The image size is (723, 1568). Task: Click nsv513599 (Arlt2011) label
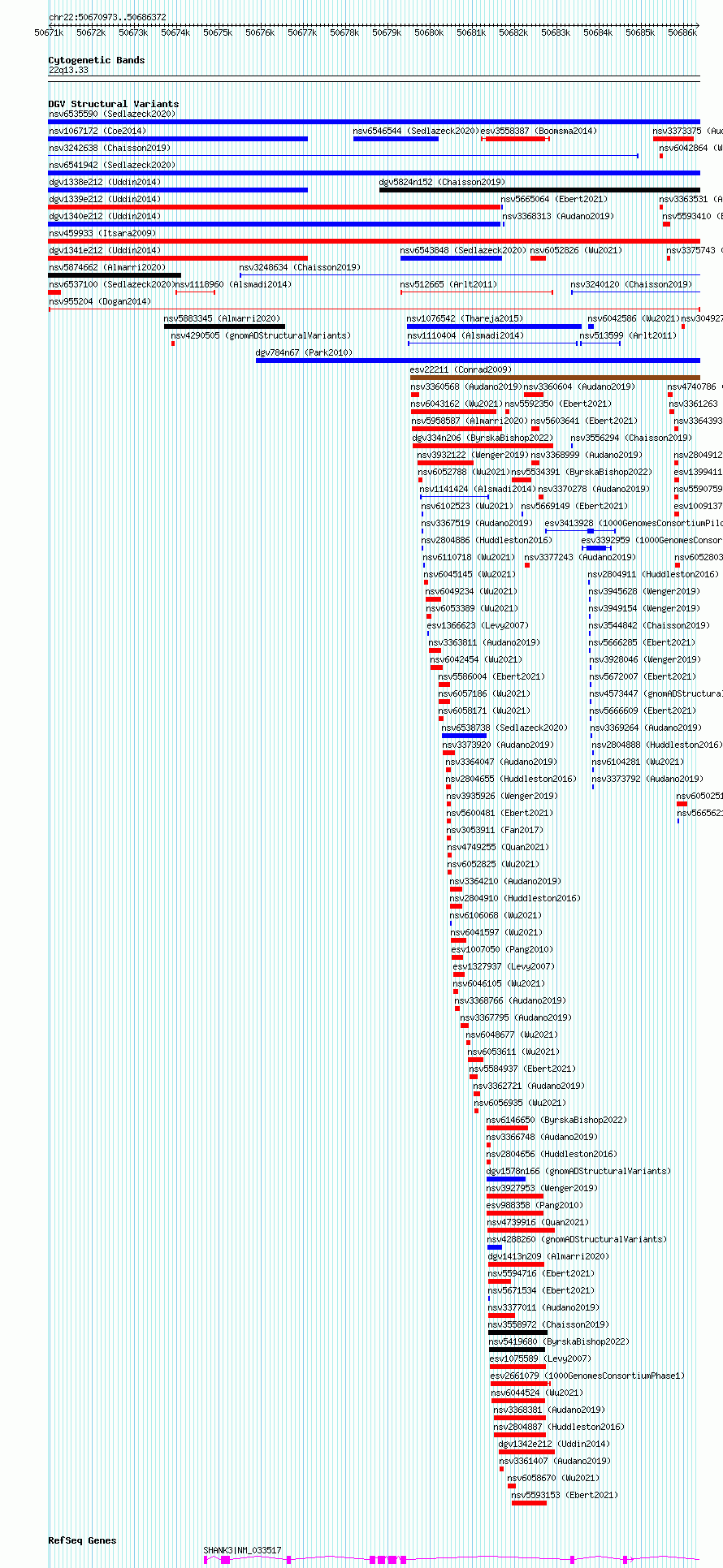click(x=628, y=335)
